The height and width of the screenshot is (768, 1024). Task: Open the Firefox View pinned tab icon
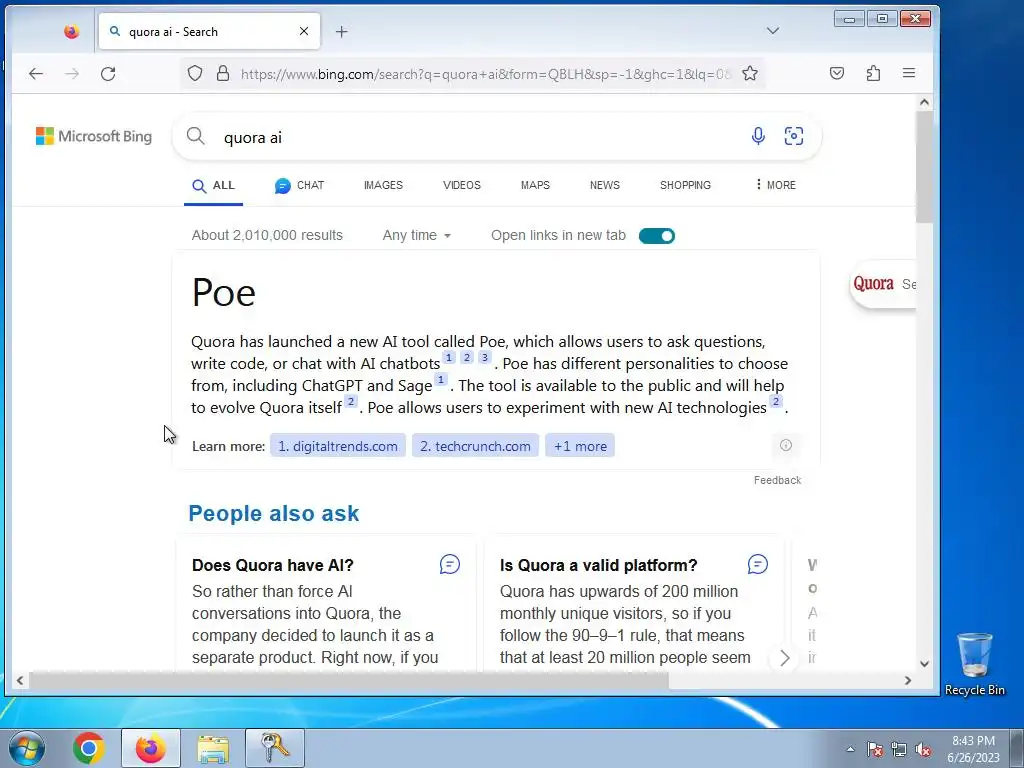(71, 31)
